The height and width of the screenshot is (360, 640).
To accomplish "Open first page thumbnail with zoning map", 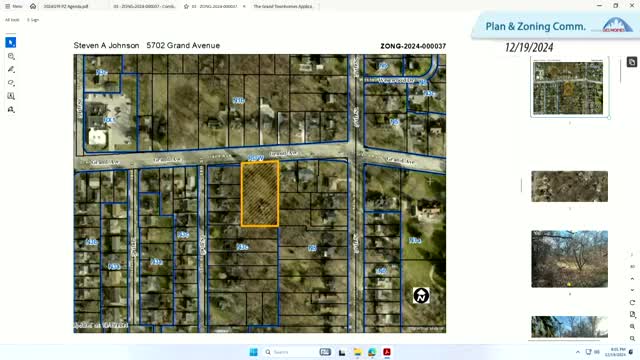I will click(x=569, y=87).
